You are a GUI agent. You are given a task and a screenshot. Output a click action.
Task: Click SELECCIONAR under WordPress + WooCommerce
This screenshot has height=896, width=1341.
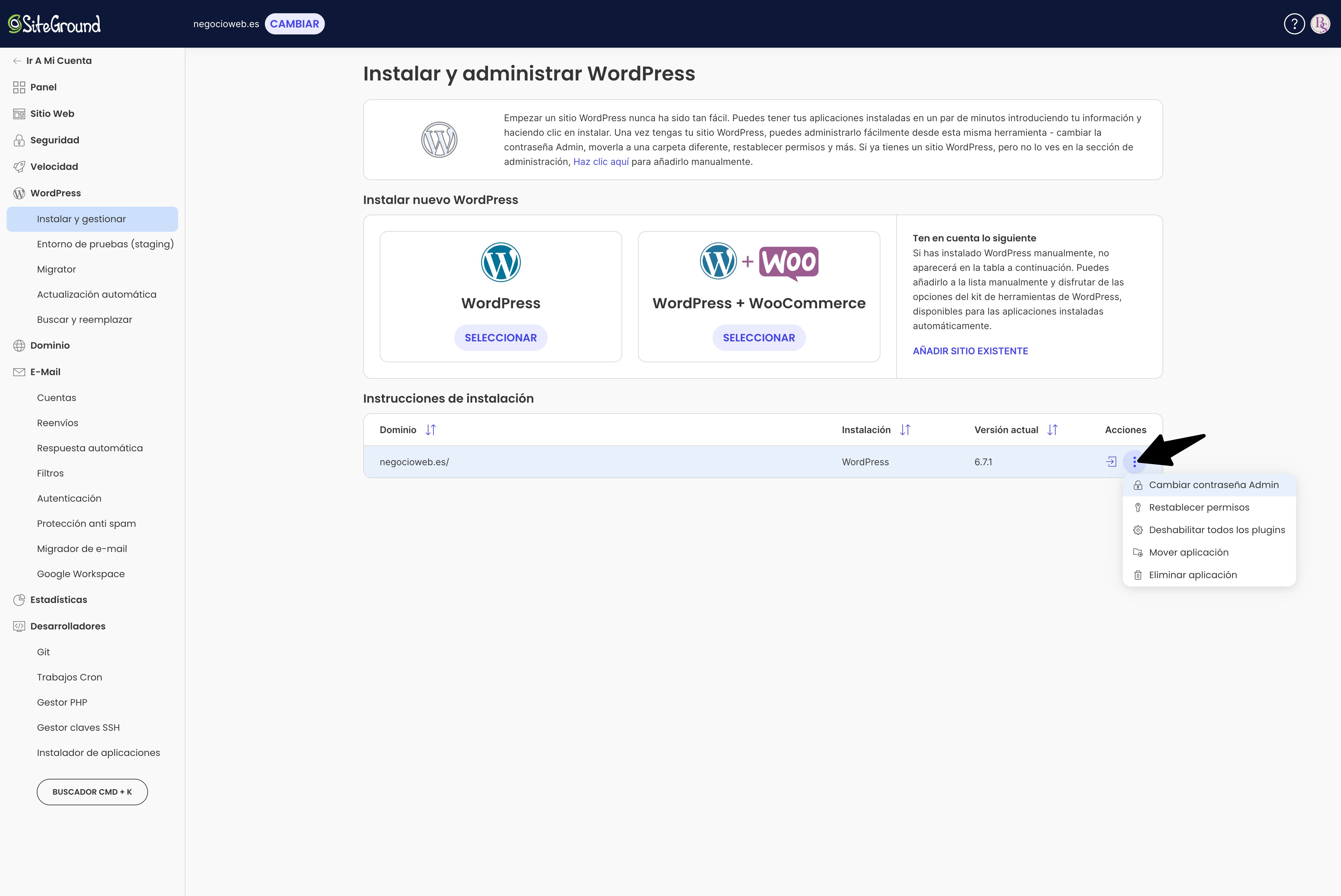click(759, 338)
